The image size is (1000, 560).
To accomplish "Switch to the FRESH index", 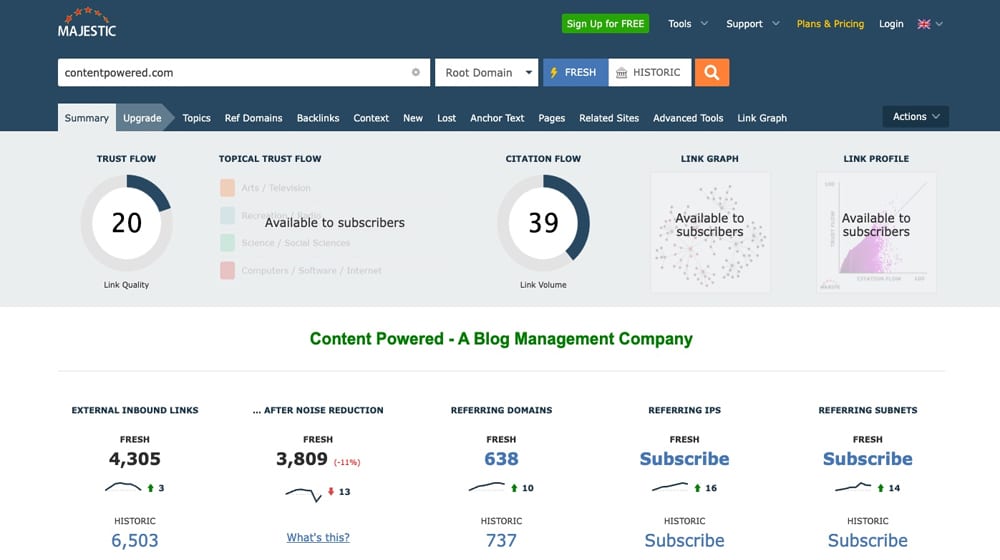I will pyautogui.click(x=574, y=72).
